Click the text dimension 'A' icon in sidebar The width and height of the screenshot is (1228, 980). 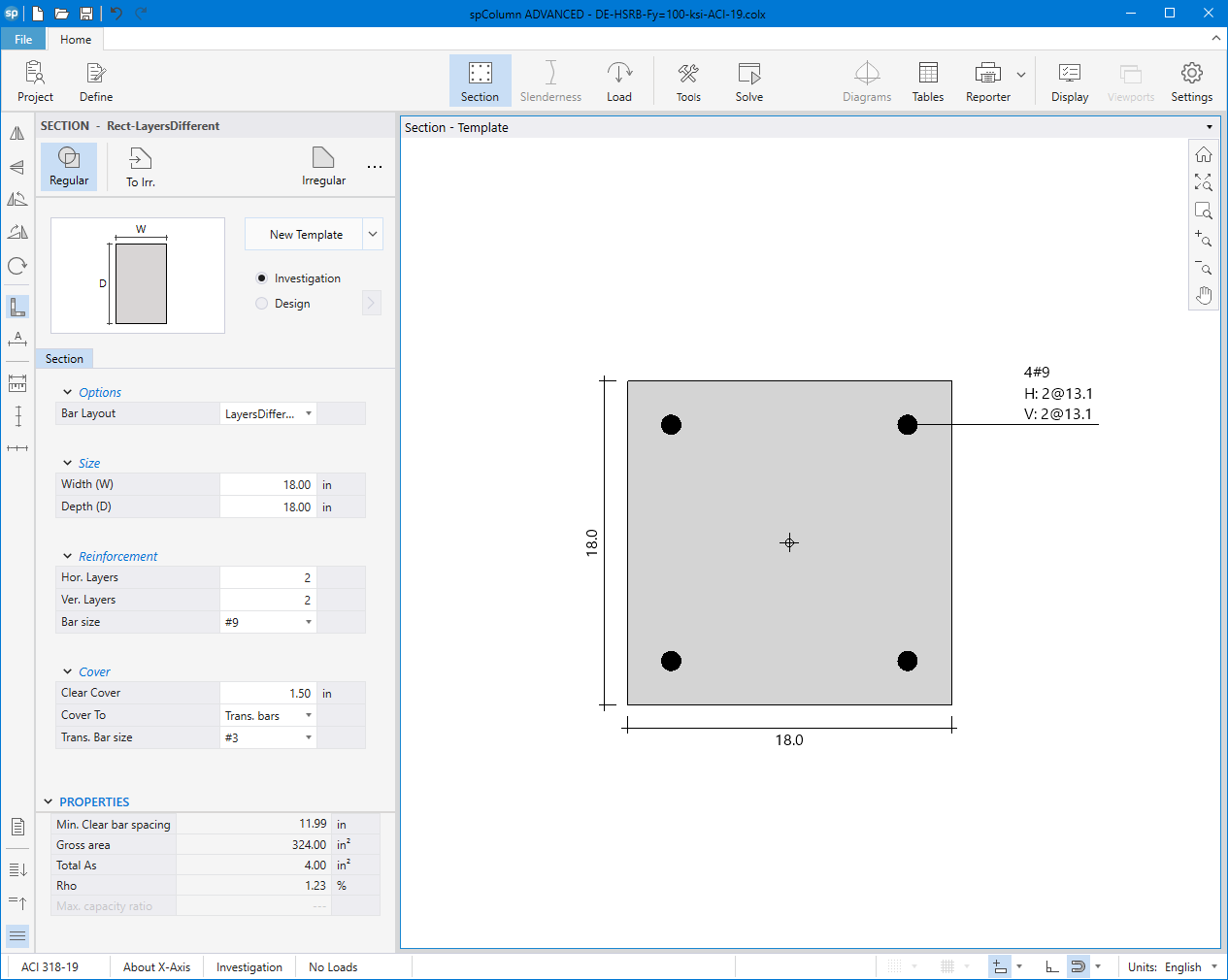click(17, 339)
